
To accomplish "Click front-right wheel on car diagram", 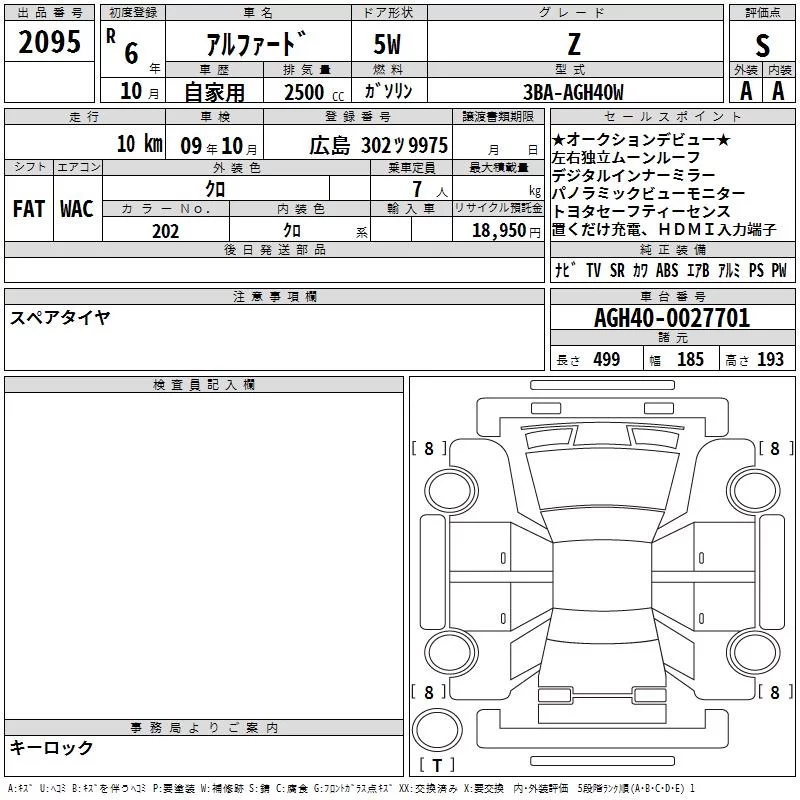I will pyautogui.click(x=753, y=491).
